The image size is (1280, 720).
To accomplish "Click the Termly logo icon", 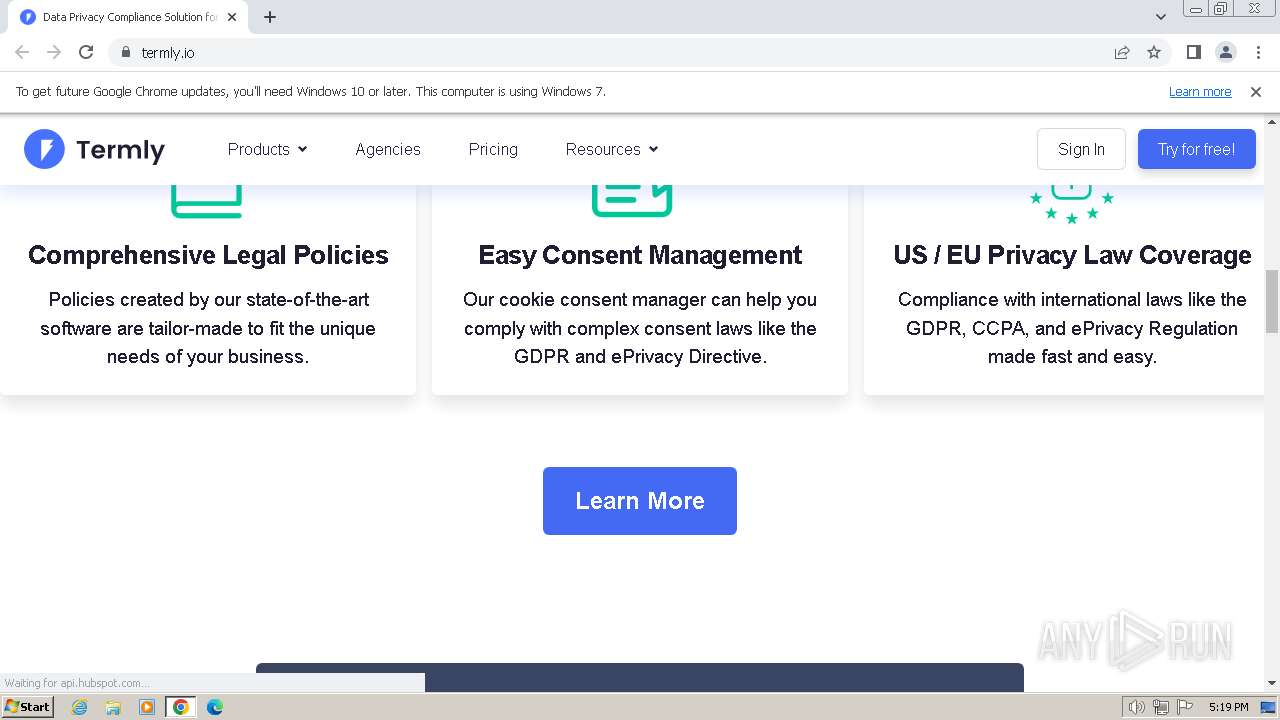I will pos(44,149).
